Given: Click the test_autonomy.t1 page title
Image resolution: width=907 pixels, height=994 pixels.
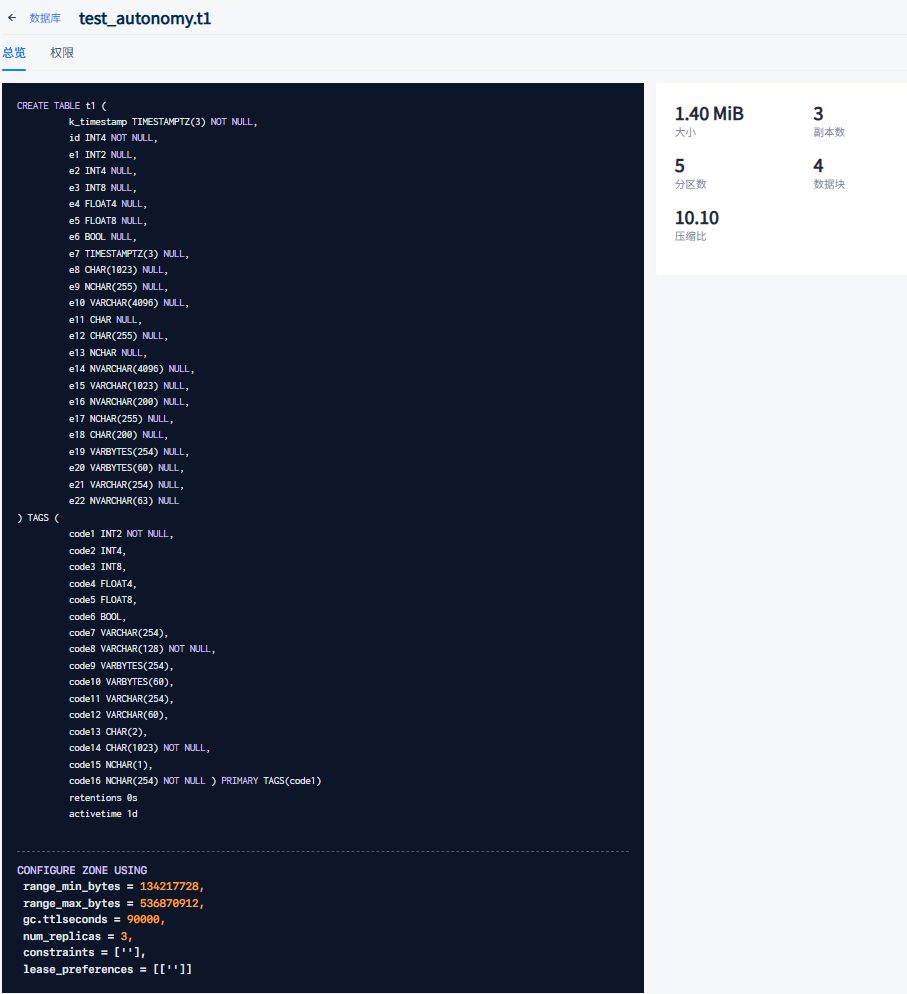Looking at the screenshot, I should (x=145, y=18).
